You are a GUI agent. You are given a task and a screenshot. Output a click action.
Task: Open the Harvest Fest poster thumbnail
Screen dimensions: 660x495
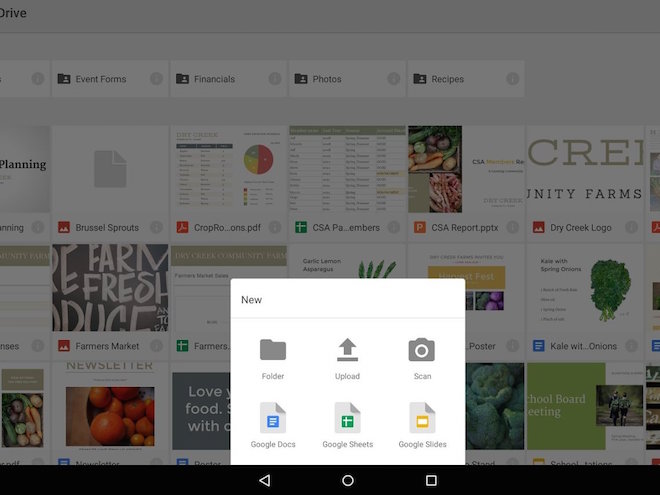pyautogui.click(x=466, y=261)
